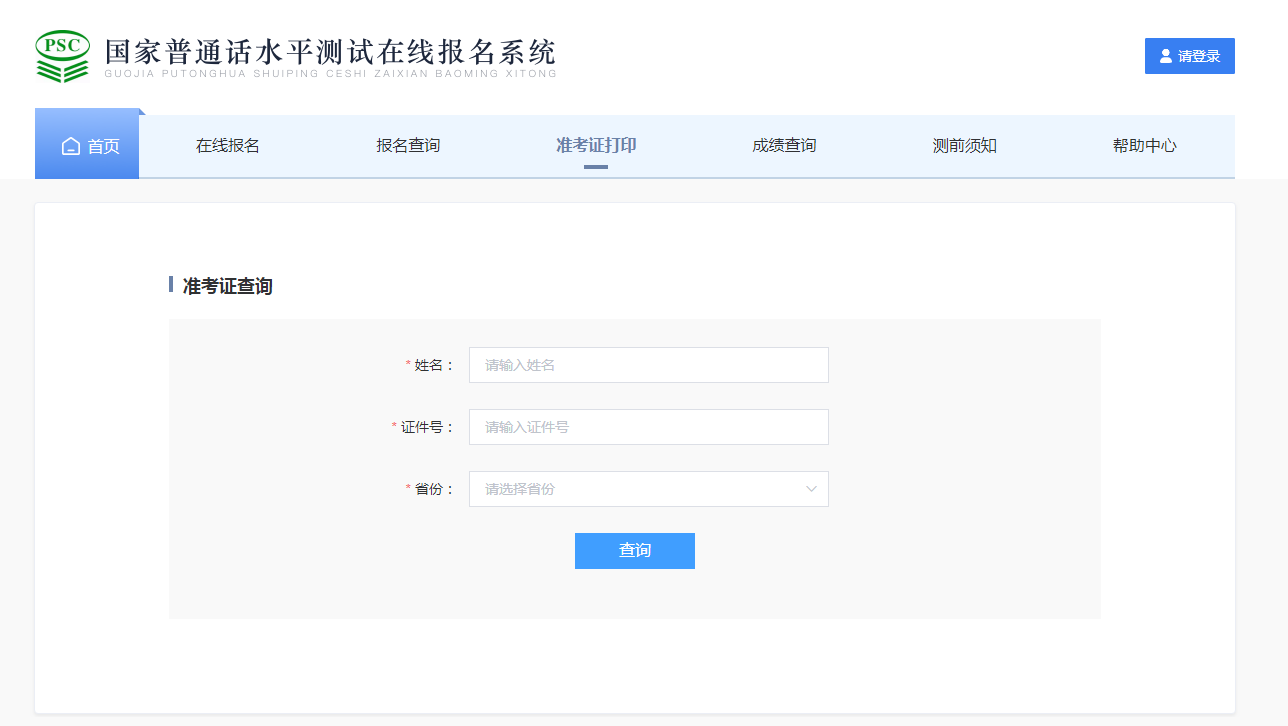
Task: Select the 准考证打印 tab
Action: tap(596, 146)
